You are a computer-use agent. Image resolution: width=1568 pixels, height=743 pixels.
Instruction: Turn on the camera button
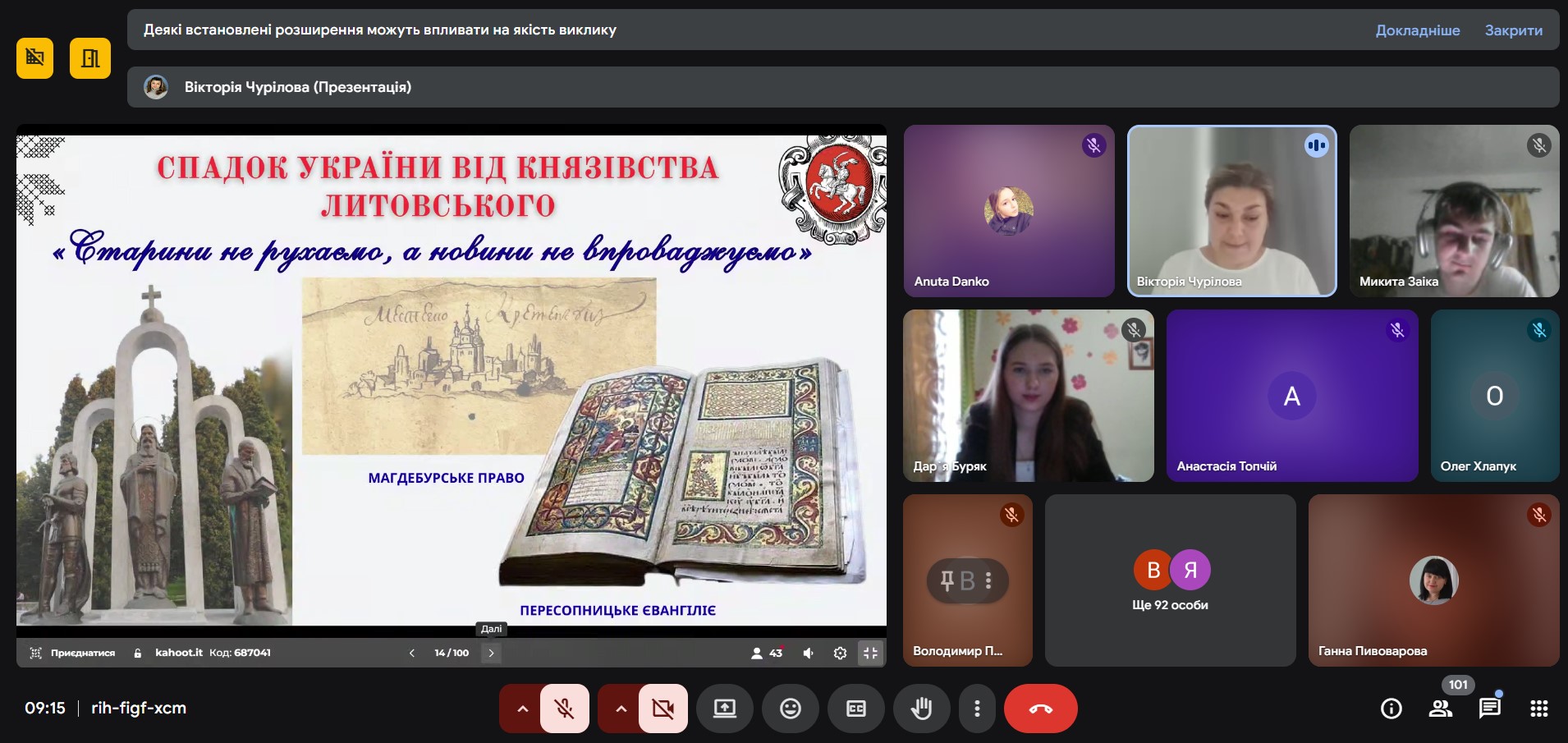pos(663,709)
